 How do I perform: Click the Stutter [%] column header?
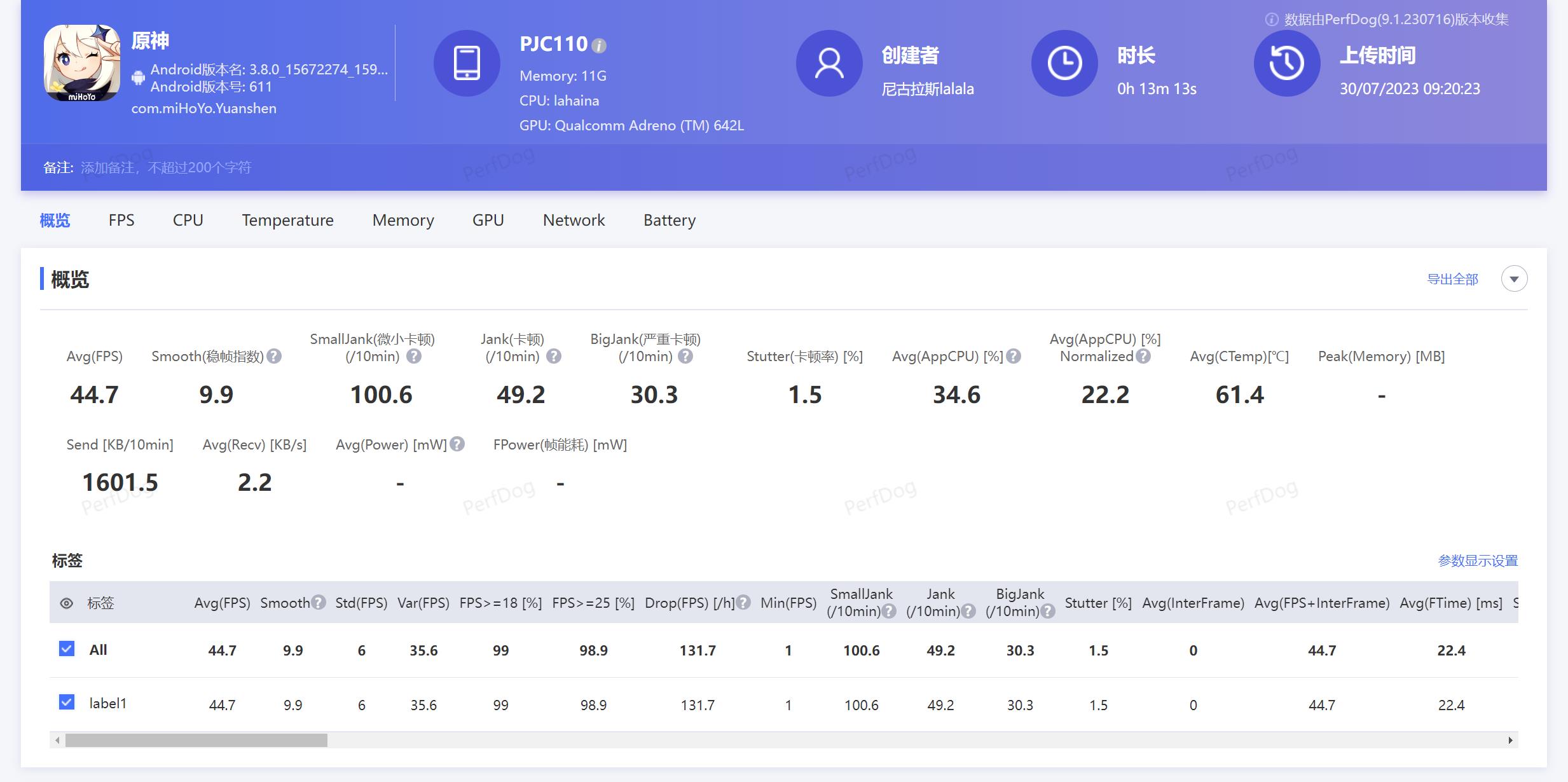click(x=1098, y=603)
